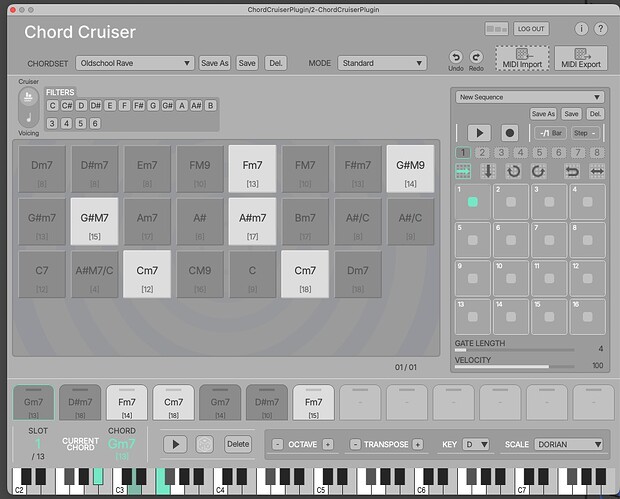Open the CHORDSET Oldschool Rave dropdown
The height and width of the screenshot is (499, 620).
[x=135, y=63]
